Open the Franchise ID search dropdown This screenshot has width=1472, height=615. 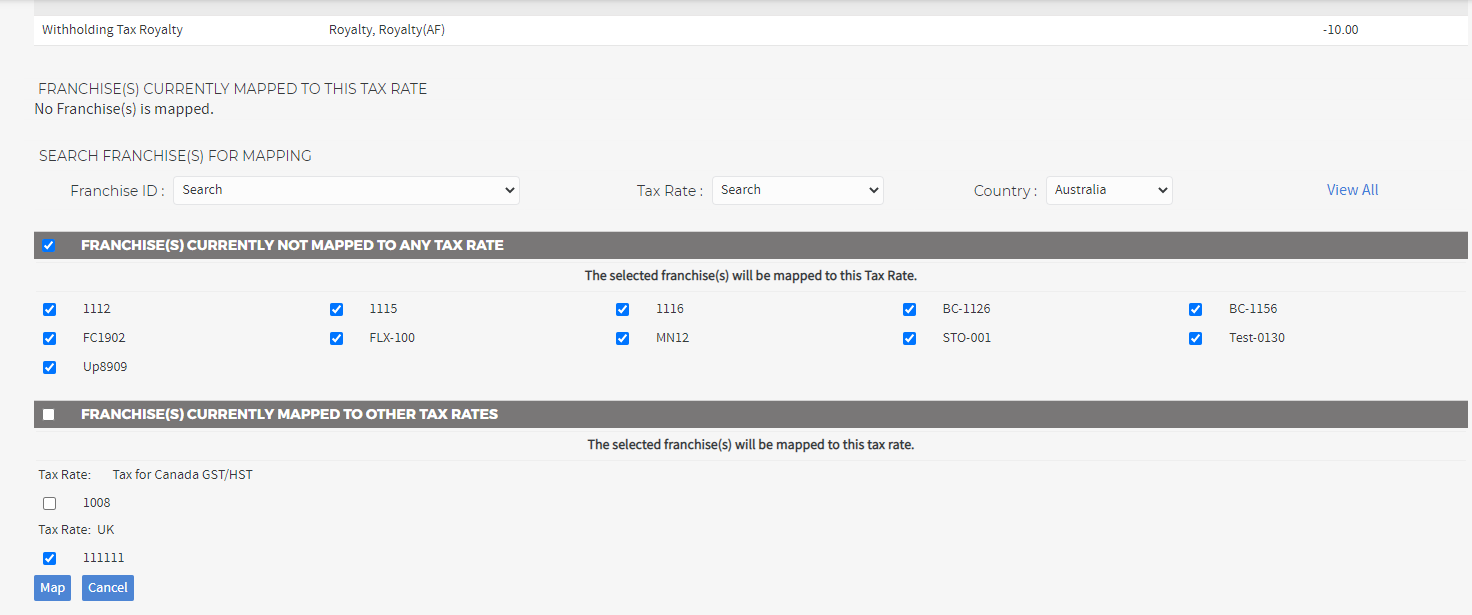[x=346, y=190]
